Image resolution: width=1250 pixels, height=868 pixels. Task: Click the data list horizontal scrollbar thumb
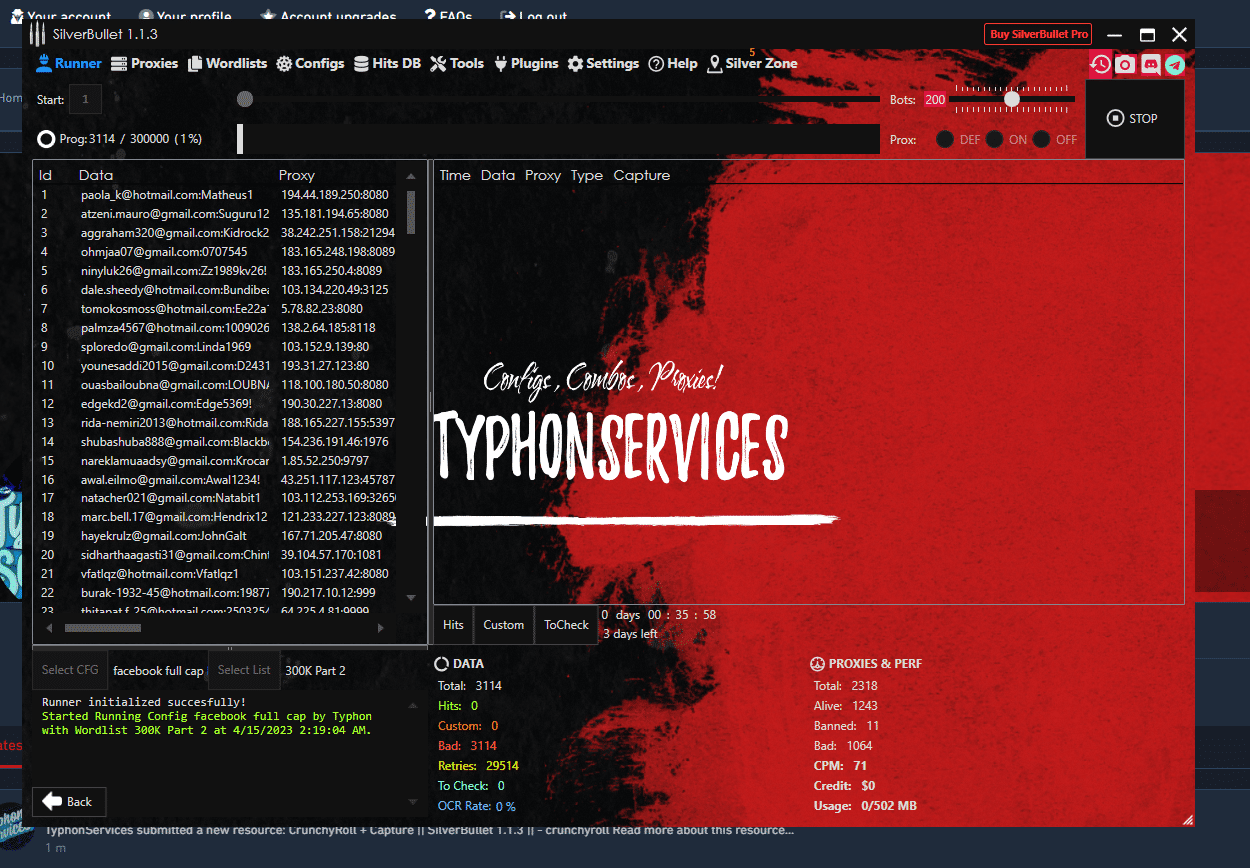[x=102, y=628]
